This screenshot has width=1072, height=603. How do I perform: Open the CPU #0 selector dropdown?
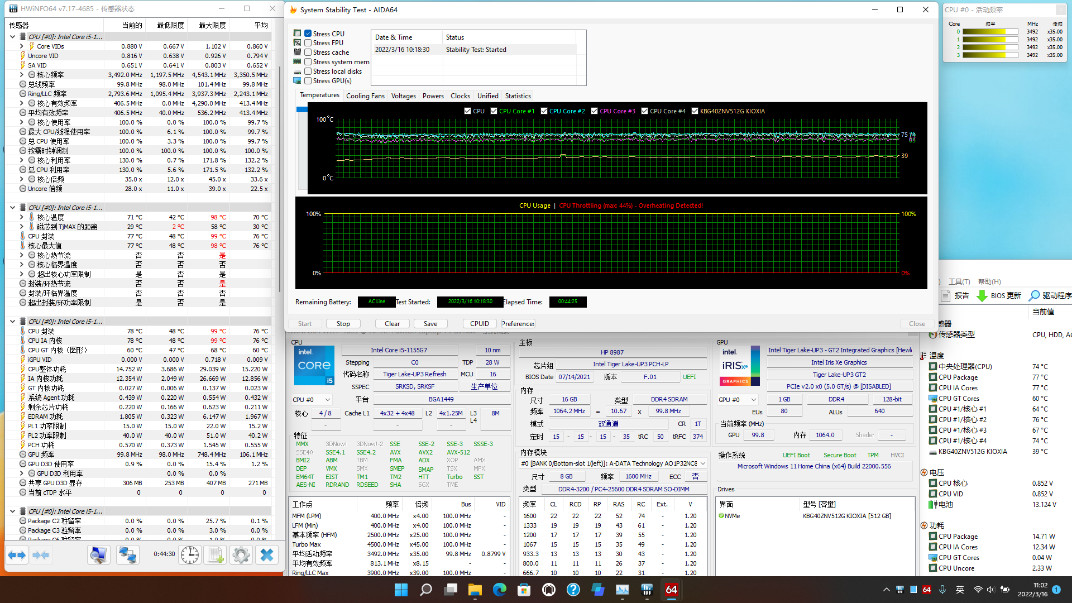point(312,399)
